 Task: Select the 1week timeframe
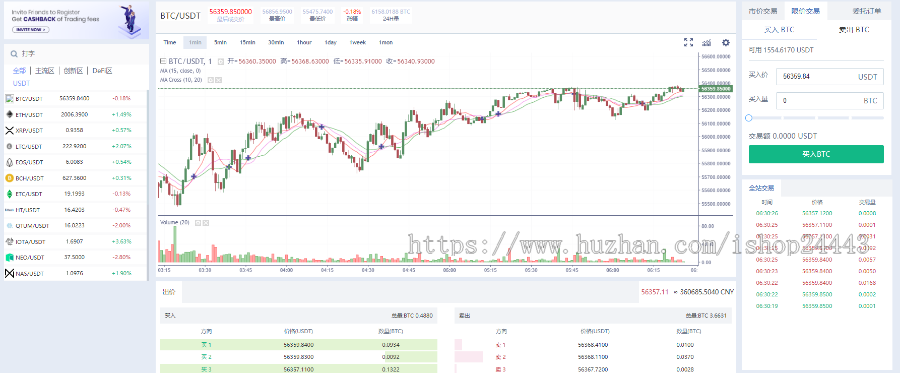[x=358, y=42]
